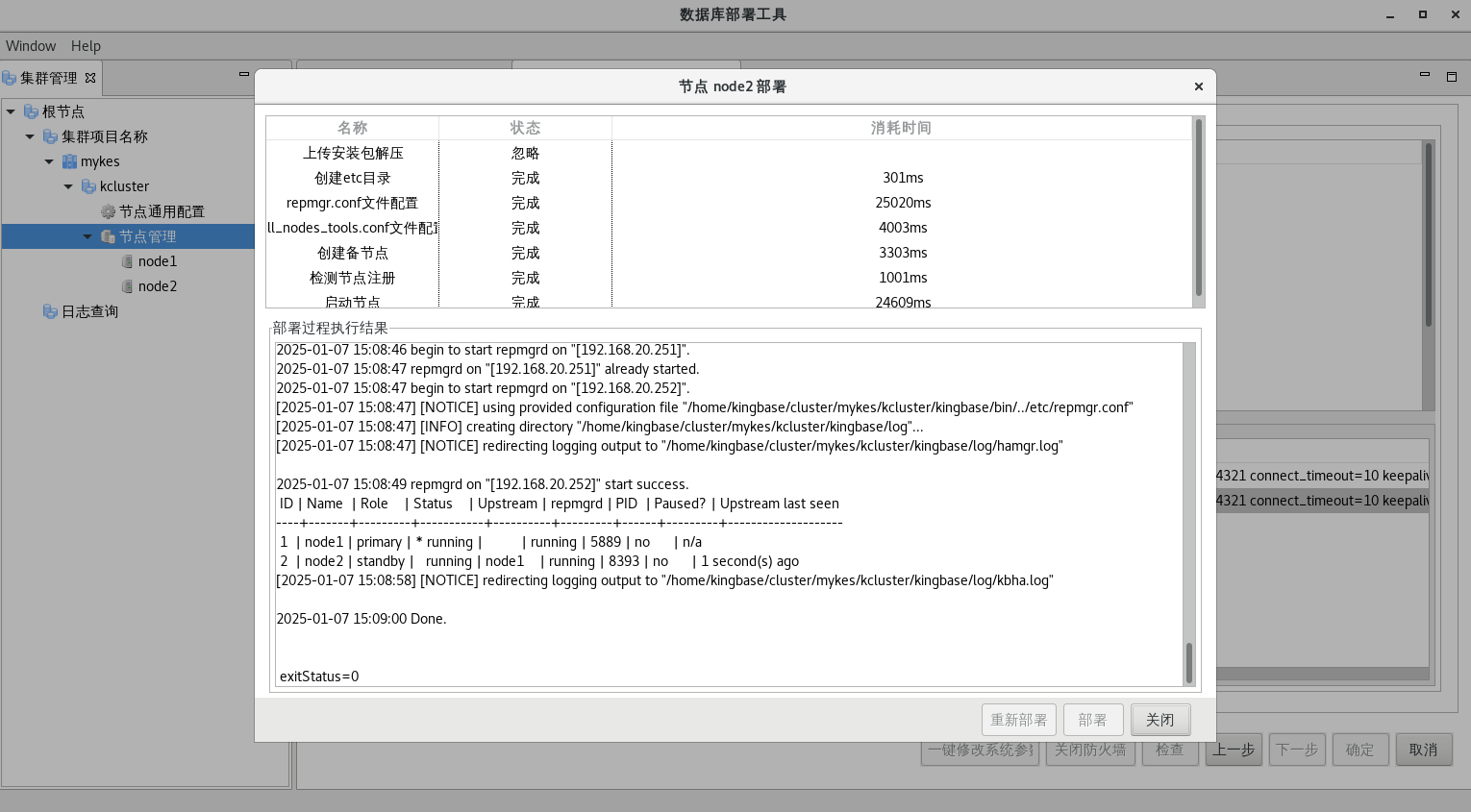Close the node2 deployment dialog with X
Screen dimensions: 1471x812
(1198, 86)
